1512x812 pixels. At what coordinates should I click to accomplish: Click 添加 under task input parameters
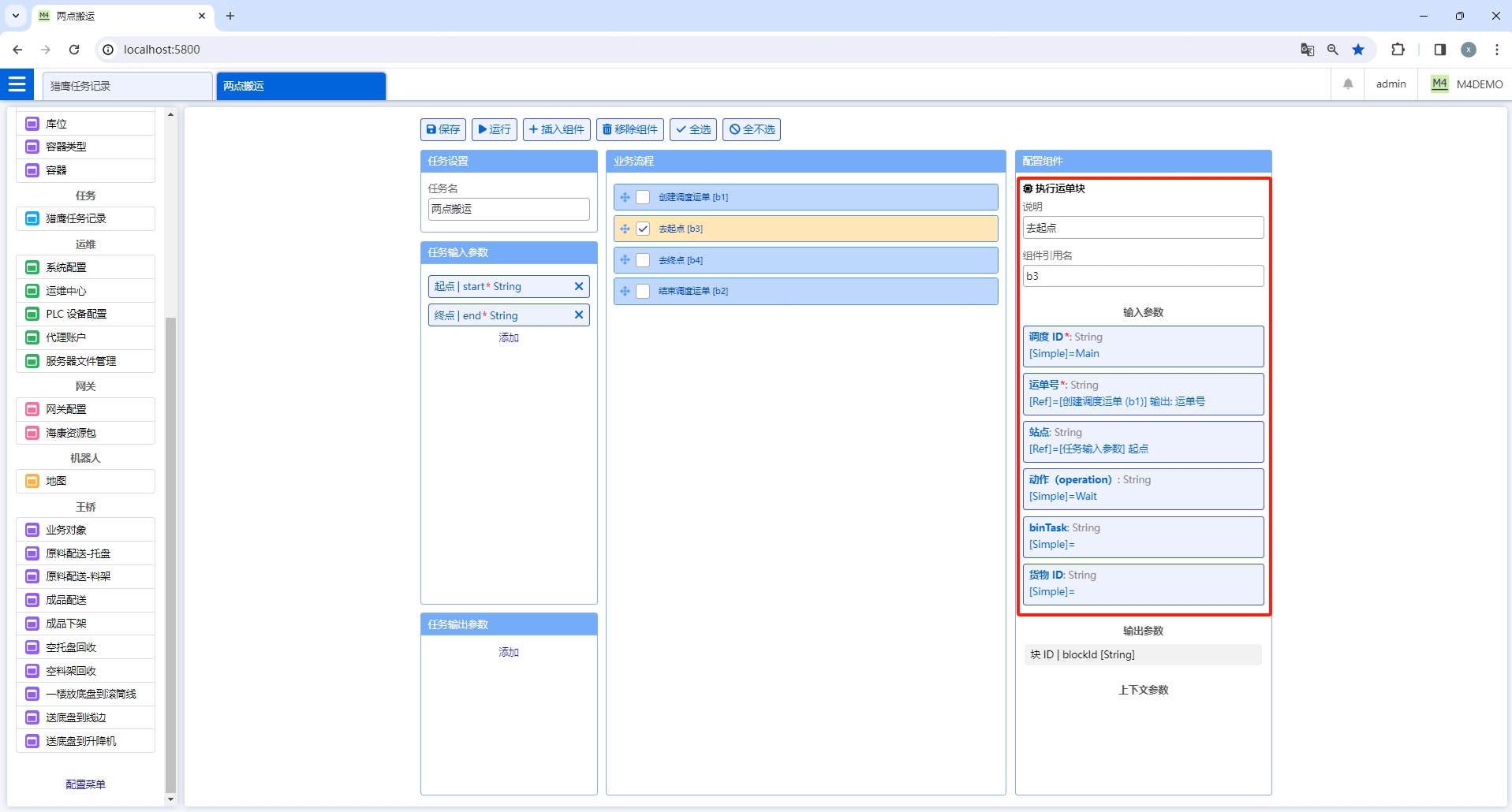tap(509, 337)
